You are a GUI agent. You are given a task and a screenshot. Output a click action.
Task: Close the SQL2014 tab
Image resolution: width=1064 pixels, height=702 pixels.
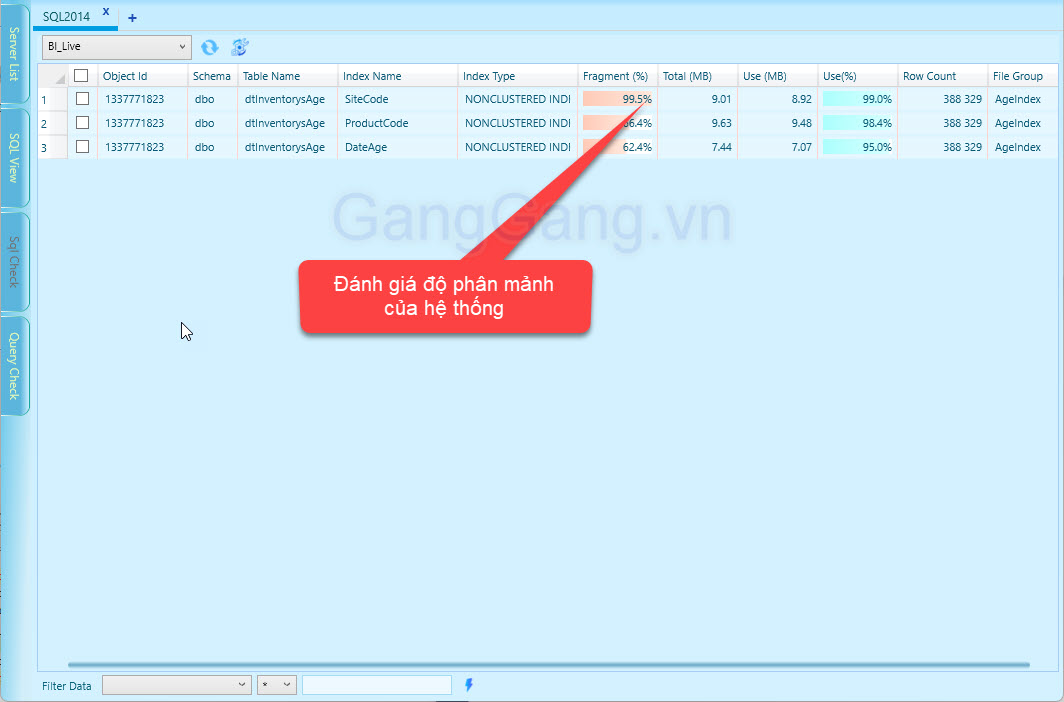[x=106, y=12]
